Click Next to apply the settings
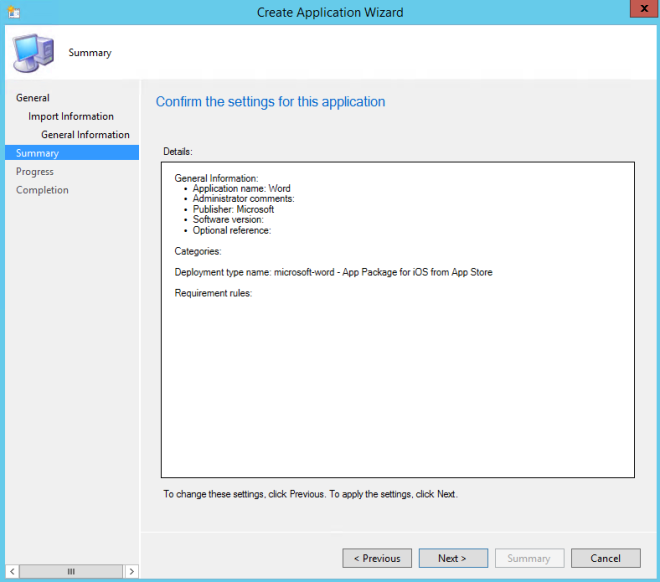This screenshot has height=582, width=660. (454, 558)
